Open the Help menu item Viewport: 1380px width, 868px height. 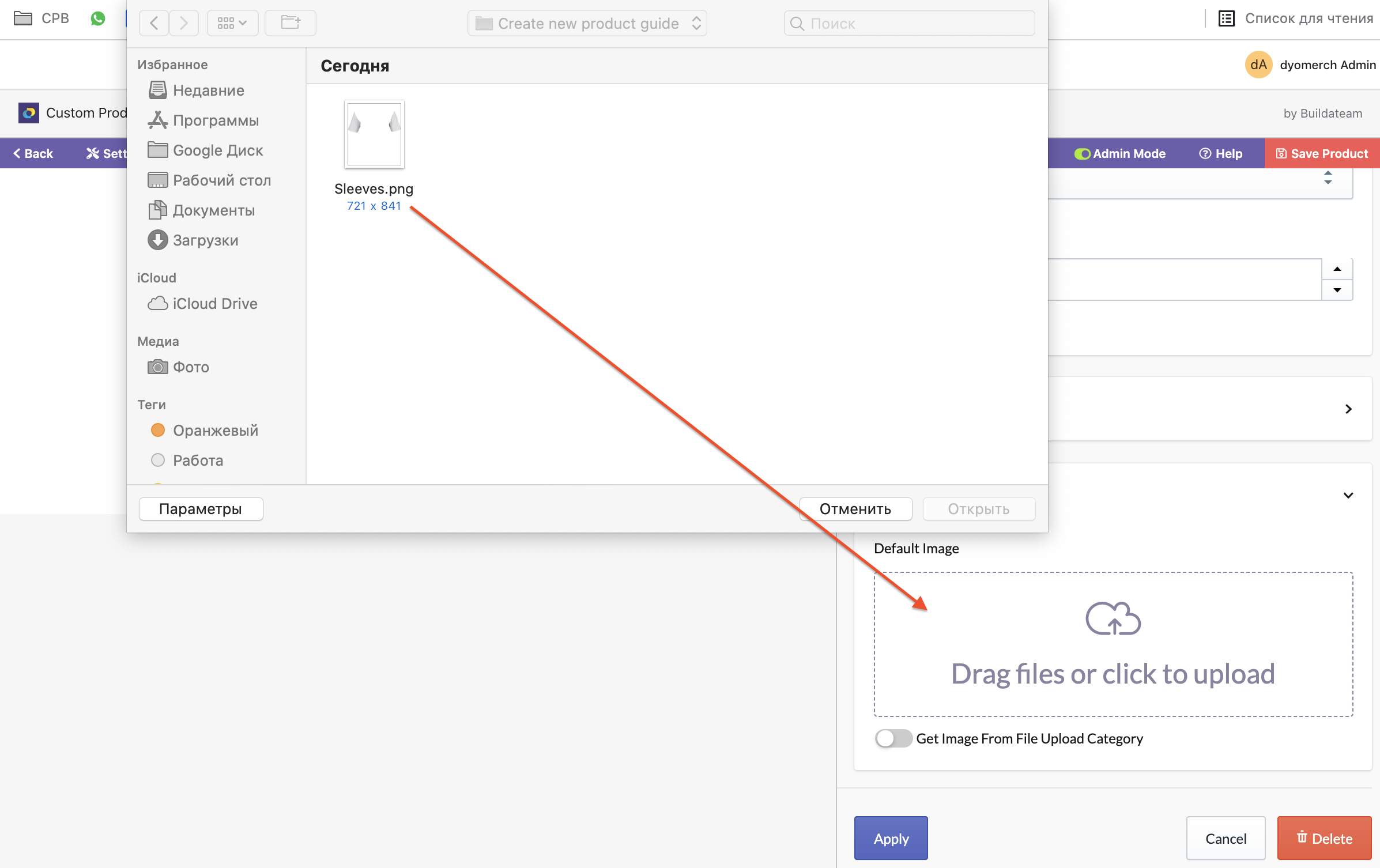pyautogui.click(x=1221, y=153)
